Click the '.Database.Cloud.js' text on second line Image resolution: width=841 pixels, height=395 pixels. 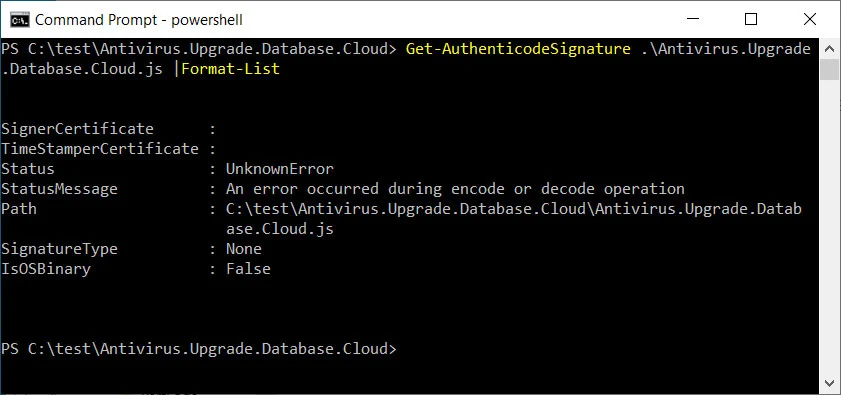pyautogui.click(x=82, y=69)
